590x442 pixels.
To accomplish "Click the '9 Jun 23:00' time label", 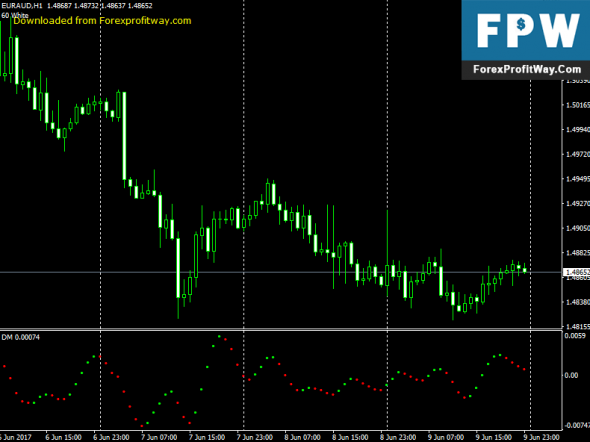I will 542,437.
